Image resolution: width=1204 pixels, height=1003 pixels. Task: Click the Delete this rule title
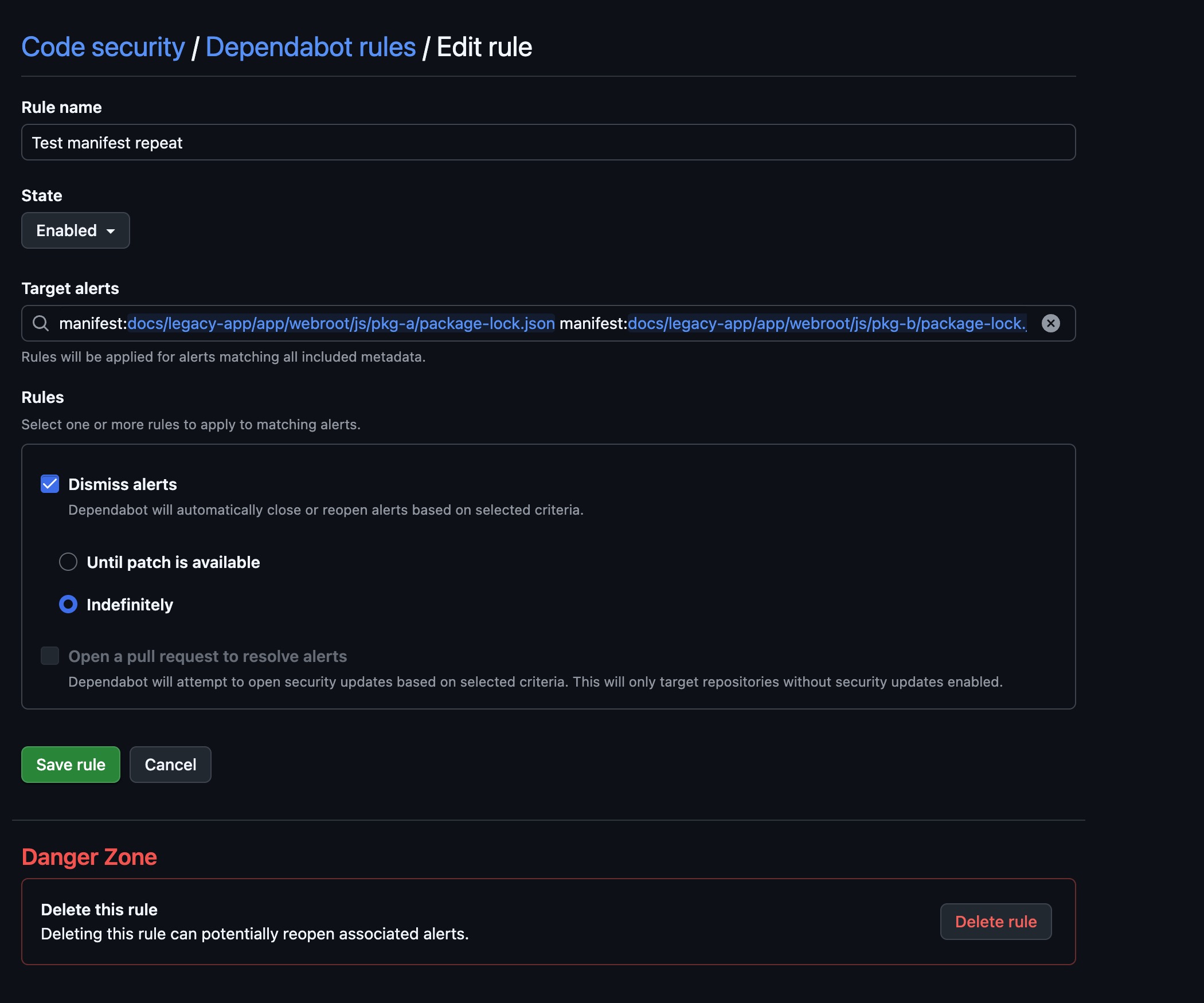99,910
